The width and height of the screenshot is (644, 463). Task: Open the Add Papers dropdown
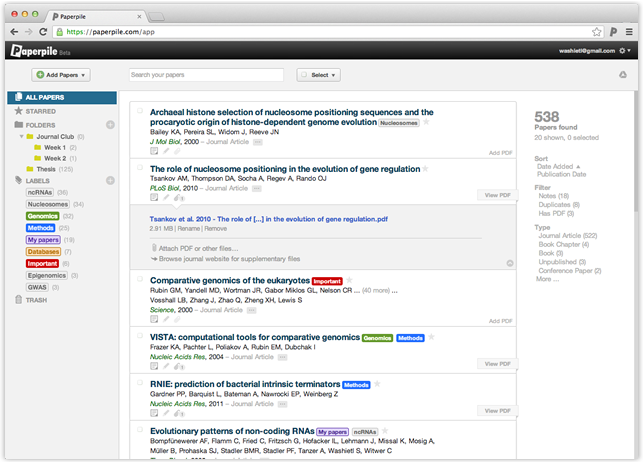pos(62,75)
